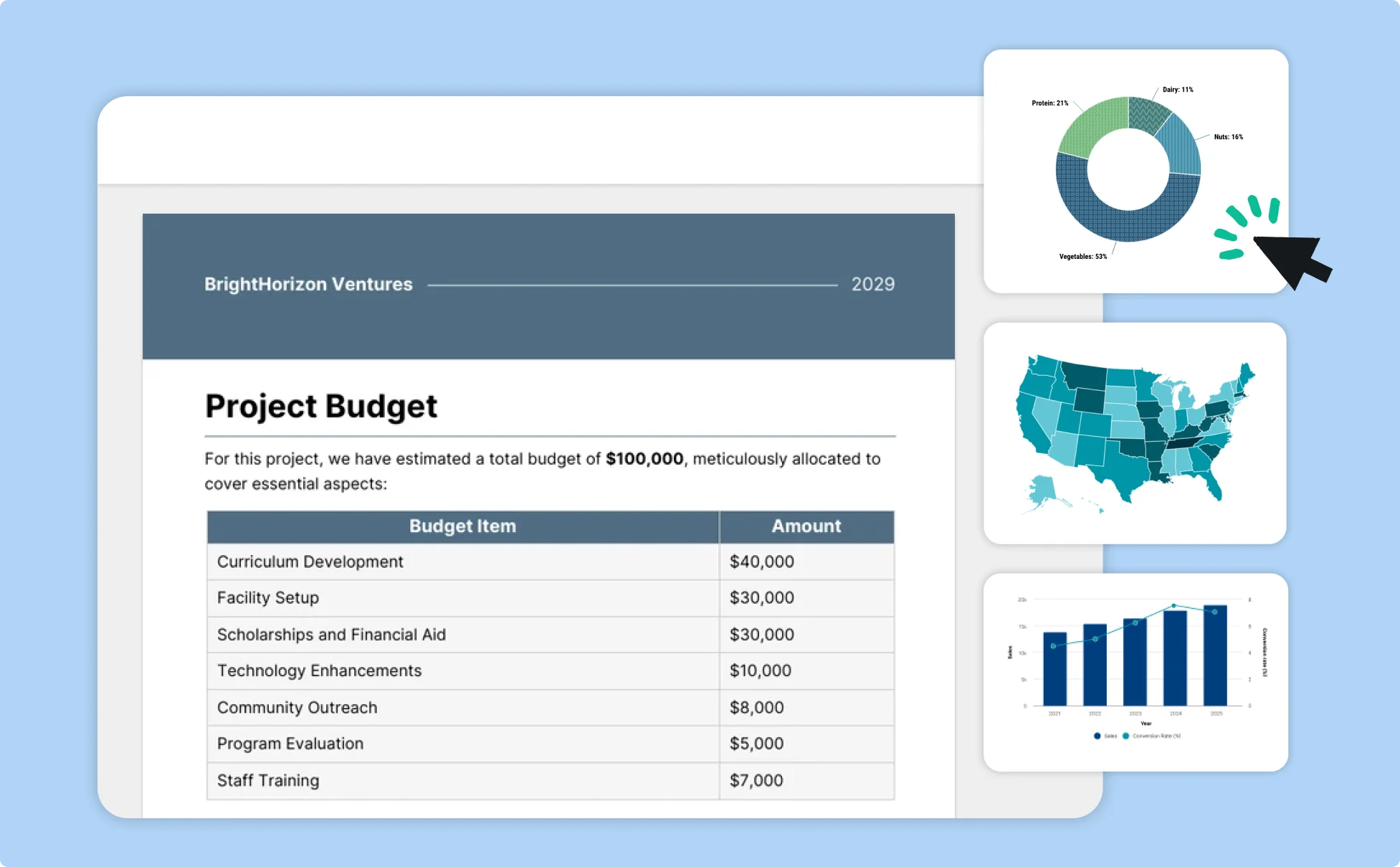Click the "Nuts: 16%" donut chart label
1400x867 pixels.
1229,137
